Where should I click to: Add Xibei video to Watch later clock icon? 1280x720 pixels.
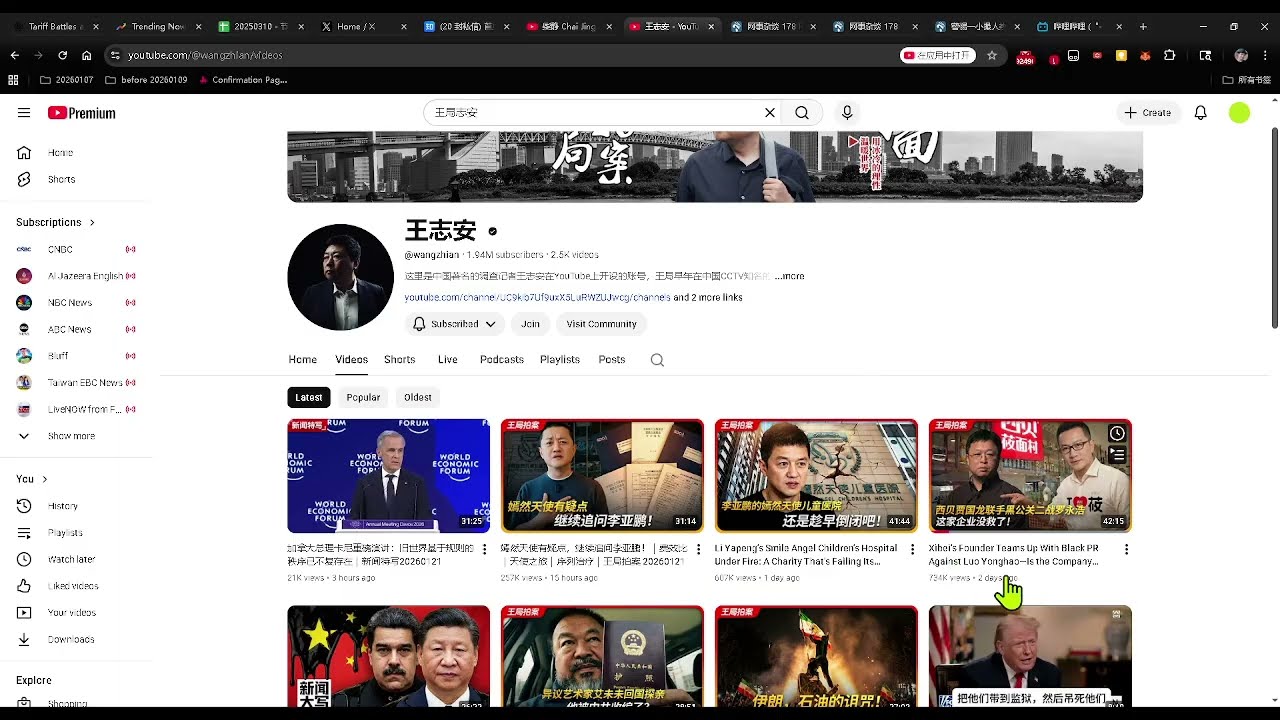1117,433
